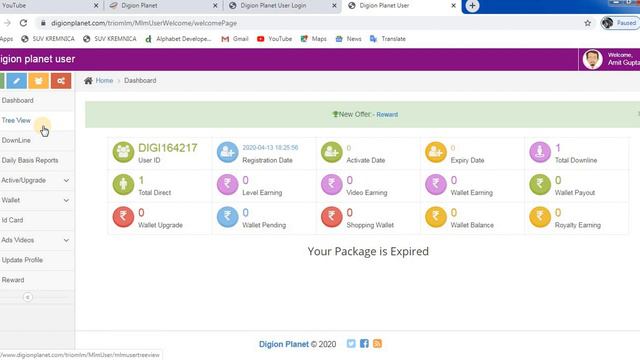Expand the Ads Videos sidebar menu
Viewport: 640px width, 360px height.
pos(37,240)
